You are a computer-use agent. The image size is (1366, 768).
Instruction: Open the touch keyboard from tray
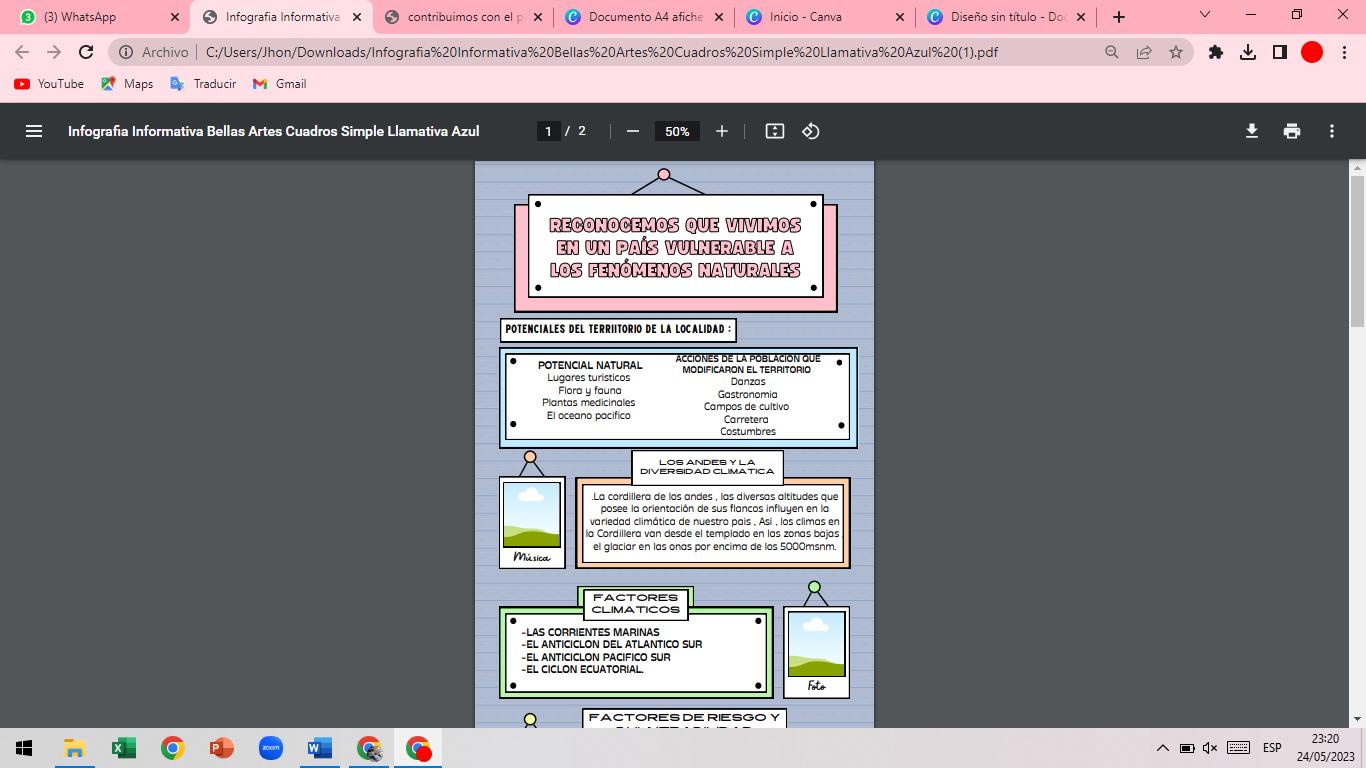(x=1238, y=748)
